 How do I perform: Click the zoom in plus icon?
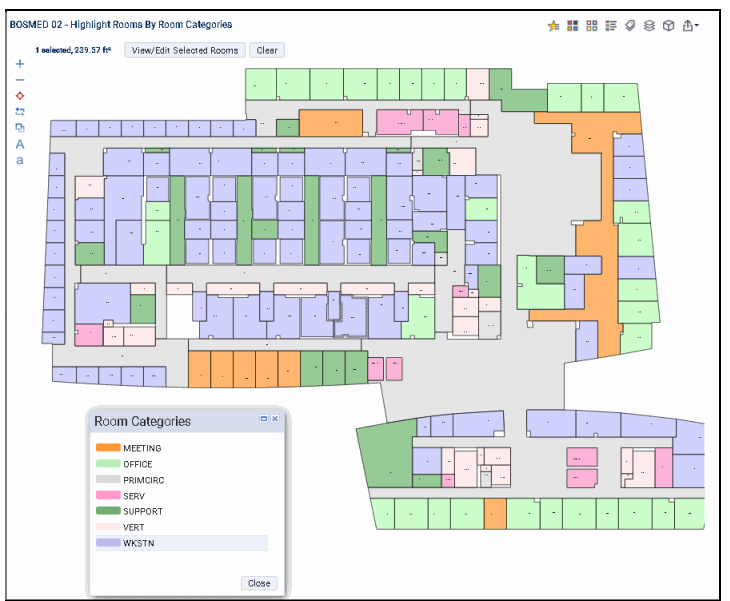(20, 64)
